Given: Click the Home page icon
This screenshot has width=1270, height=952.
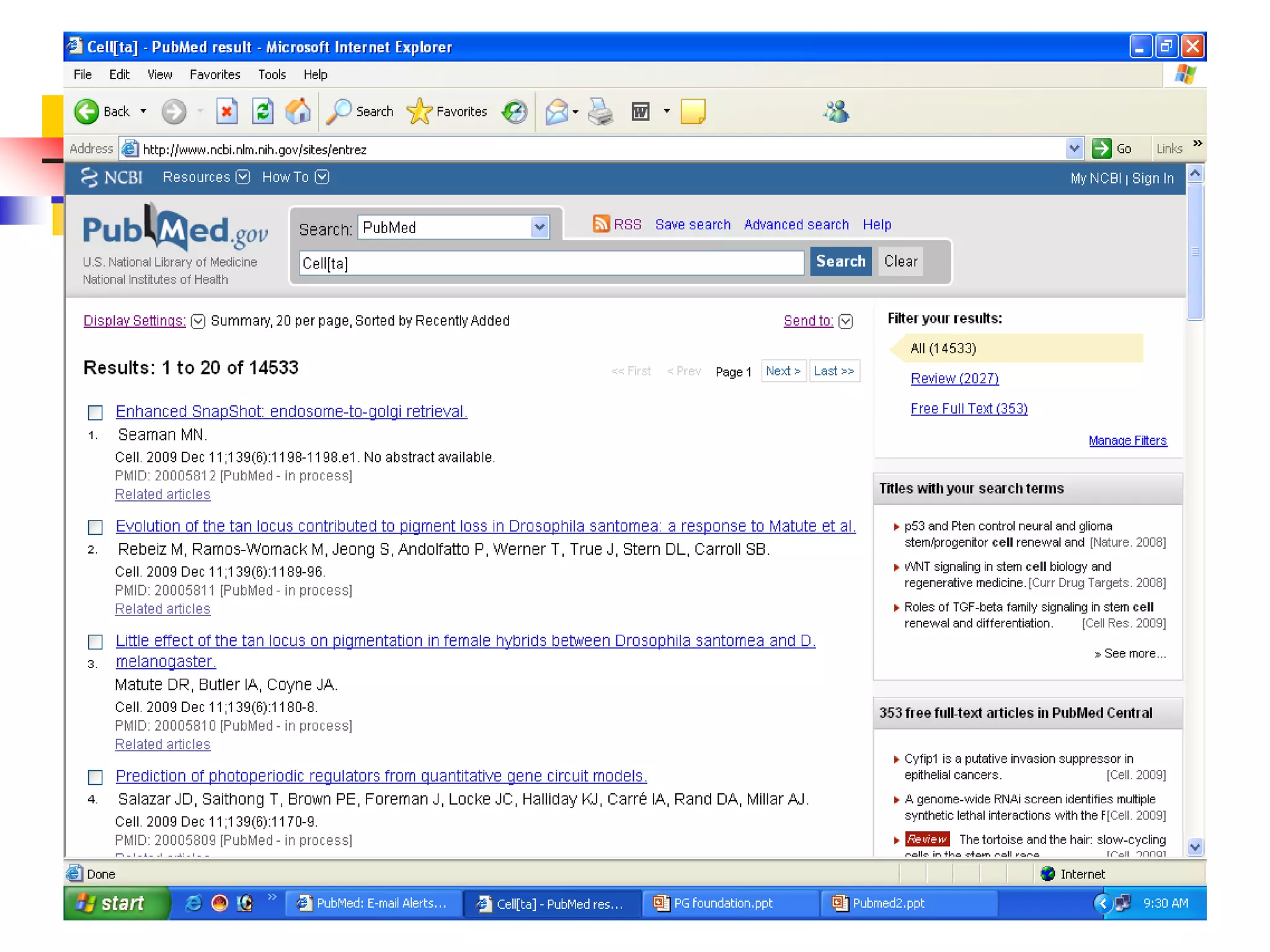Looking at the screenshot, I should [x=298, y=112].
